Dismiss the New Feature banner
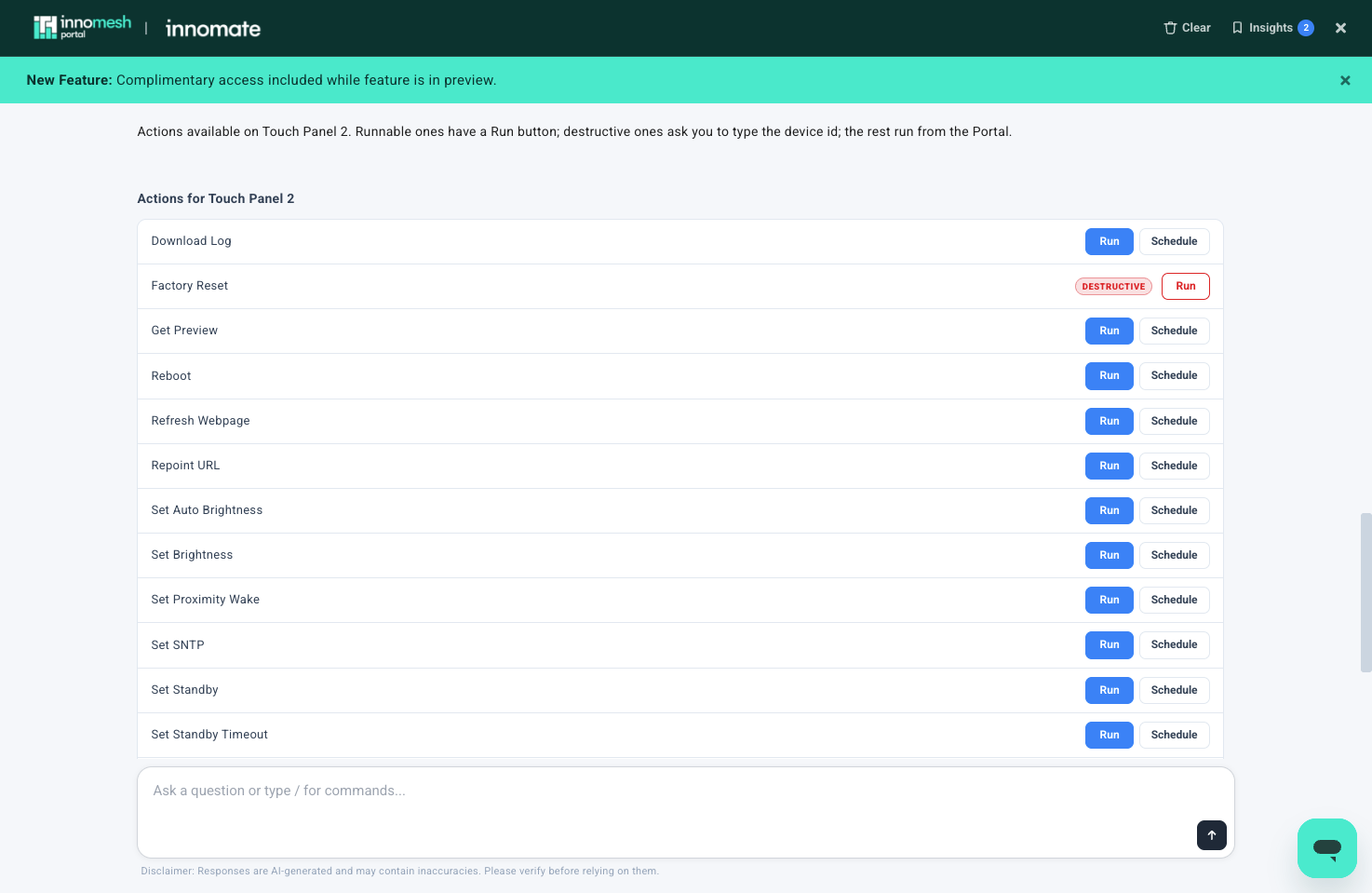This screenshot has height=893, width=1372. 1345,80
